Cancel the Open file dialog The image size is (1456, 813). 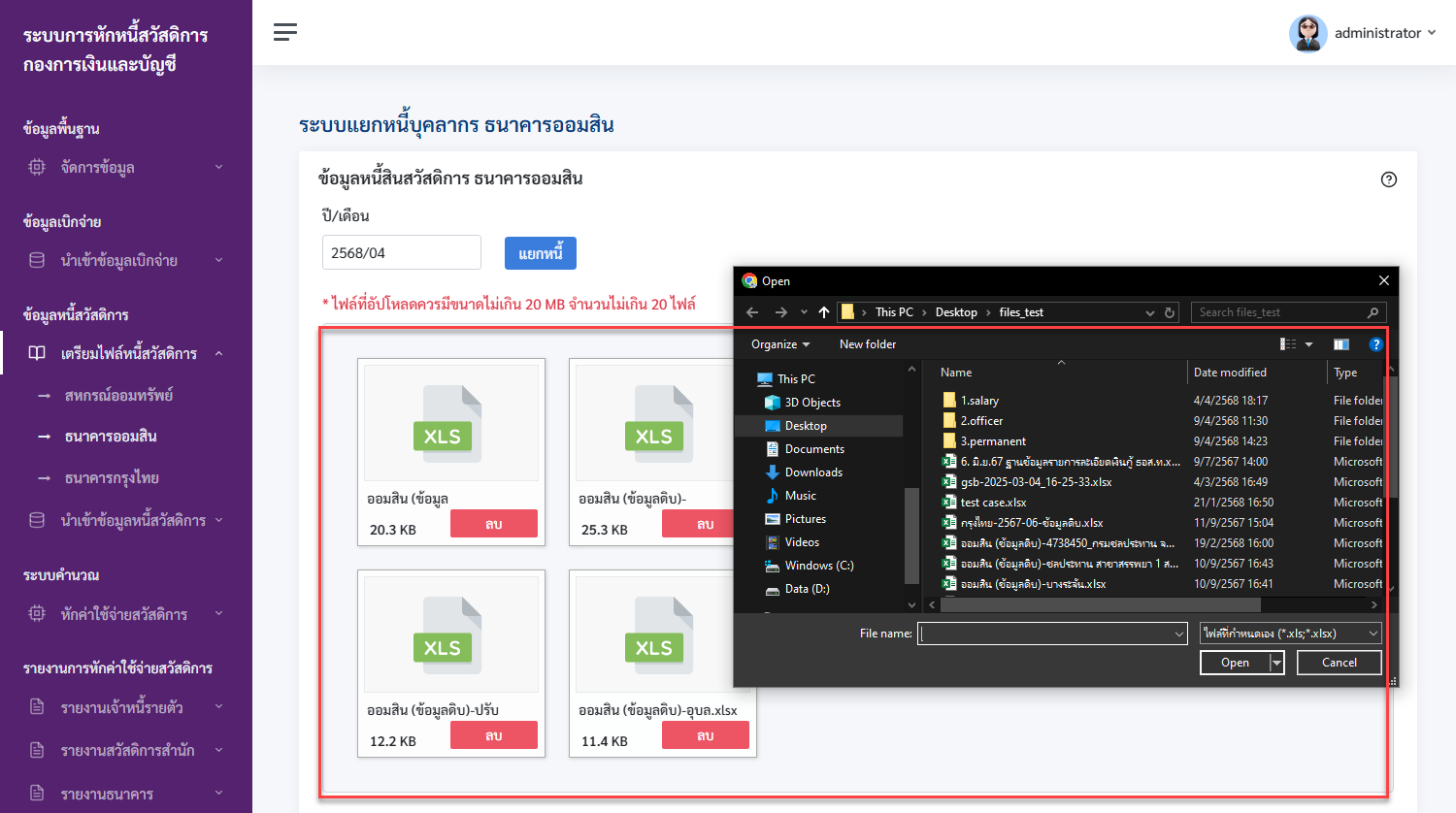coord(1340,663)
